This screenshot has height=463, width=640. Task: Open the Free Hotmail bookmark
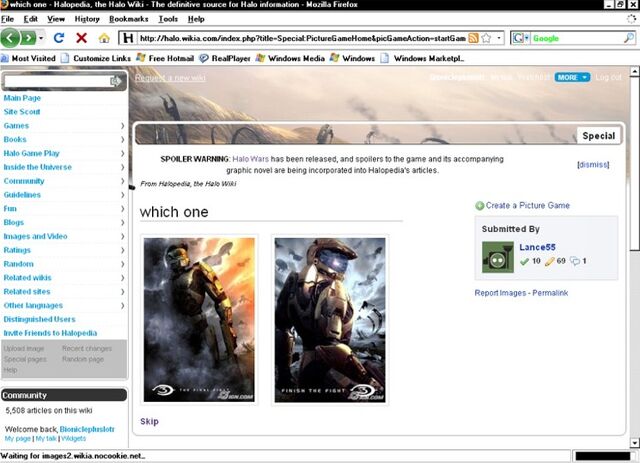tap(165, 58)
